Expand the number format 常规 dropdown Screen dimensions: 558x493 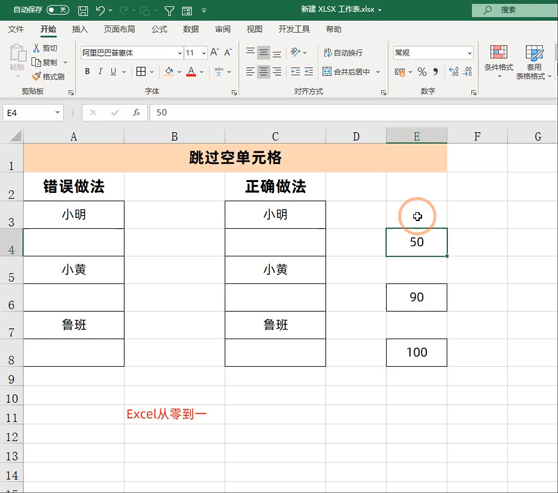click(x=469, y=53)
